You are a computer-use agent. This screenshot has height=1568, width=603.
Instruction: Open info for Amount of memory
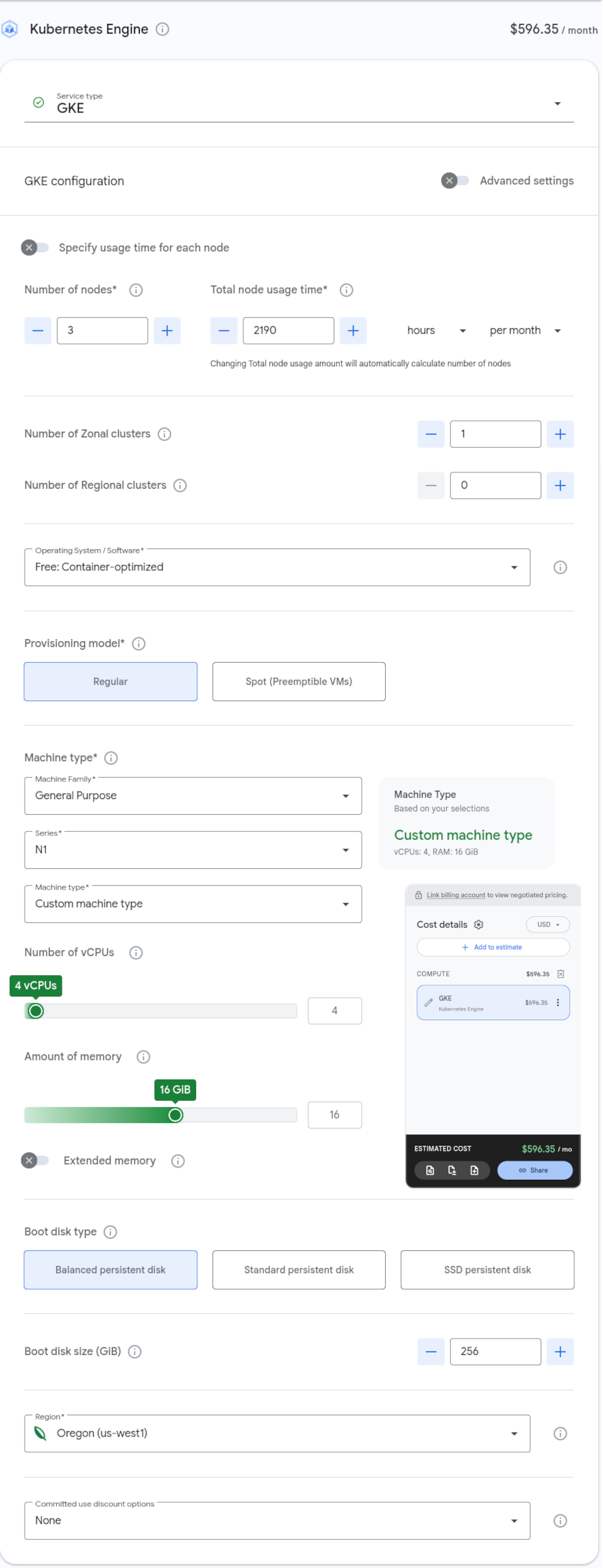pyautogui.click(x=144, y=1057)
